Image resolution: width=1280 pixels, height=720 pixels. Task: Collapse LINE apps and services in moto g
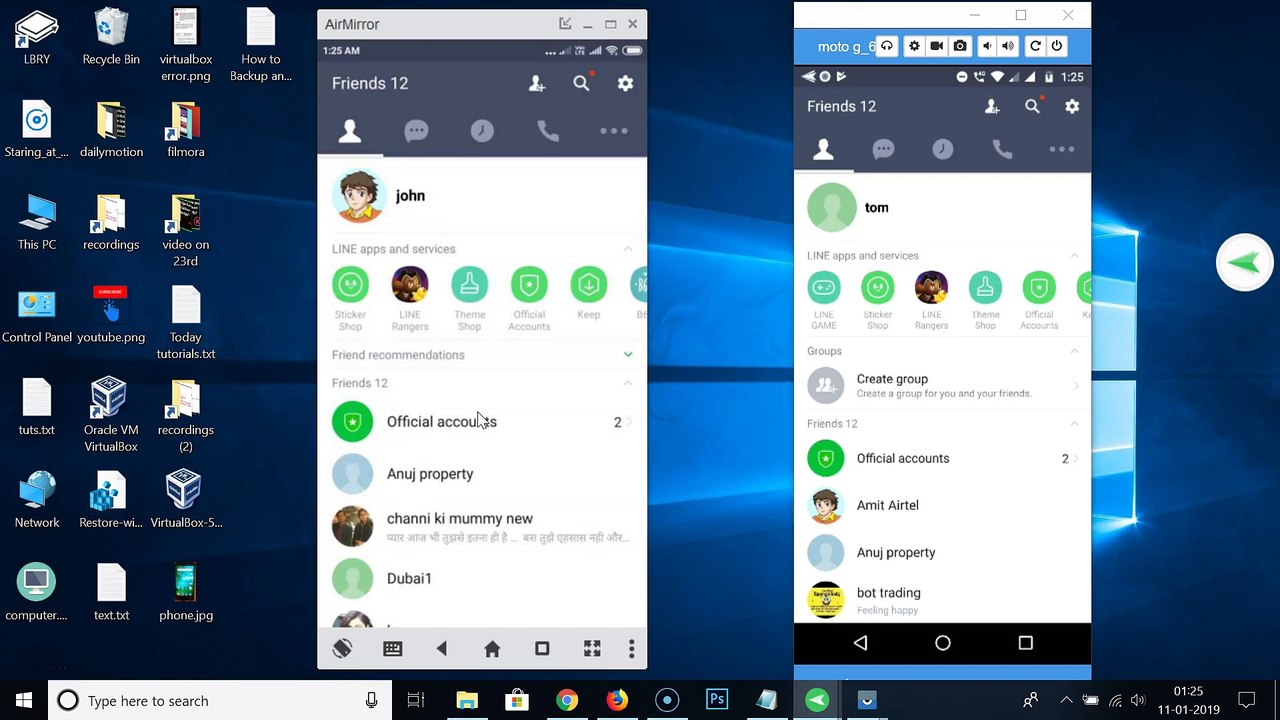[1075, 256]
